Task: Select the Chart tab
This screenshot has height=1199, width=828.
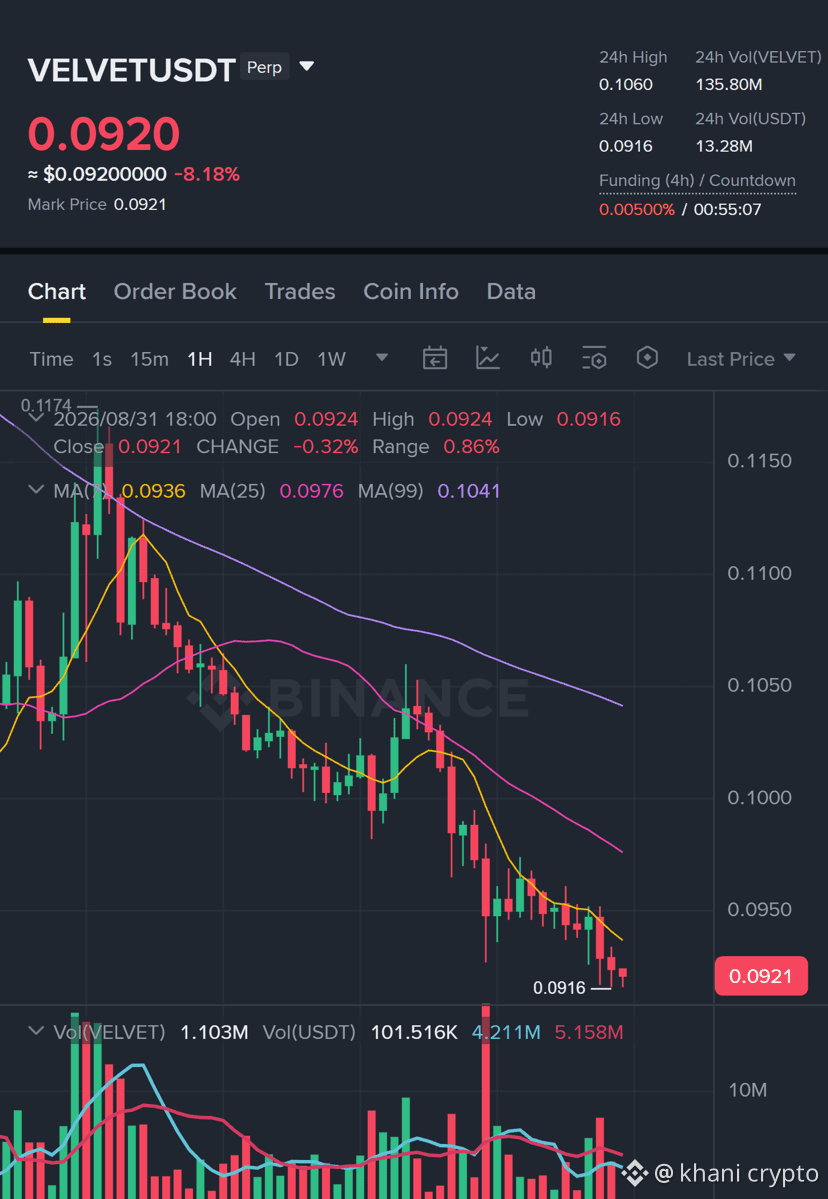Action: pyautogui.click(x=57, y=291)
